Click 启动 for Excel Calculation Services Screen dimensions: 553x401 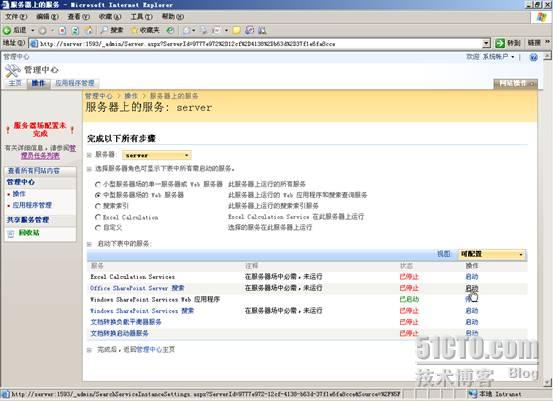472,277
